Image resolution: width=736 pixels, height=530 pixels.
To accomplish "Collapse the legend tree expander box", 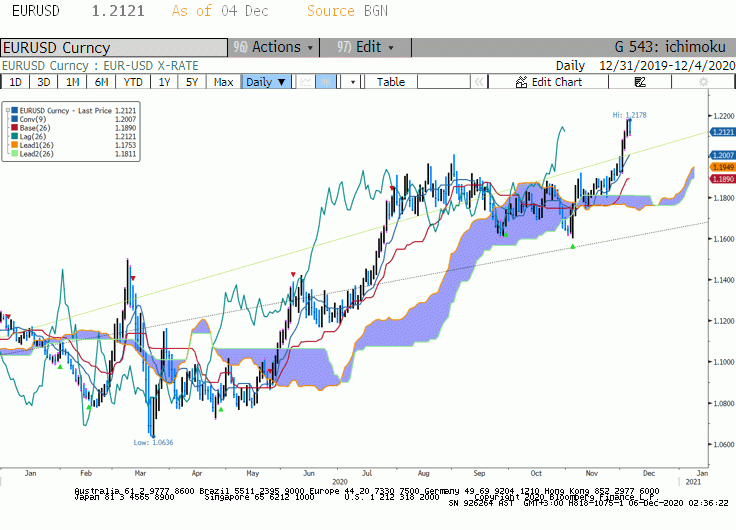I will coord(8,111).
